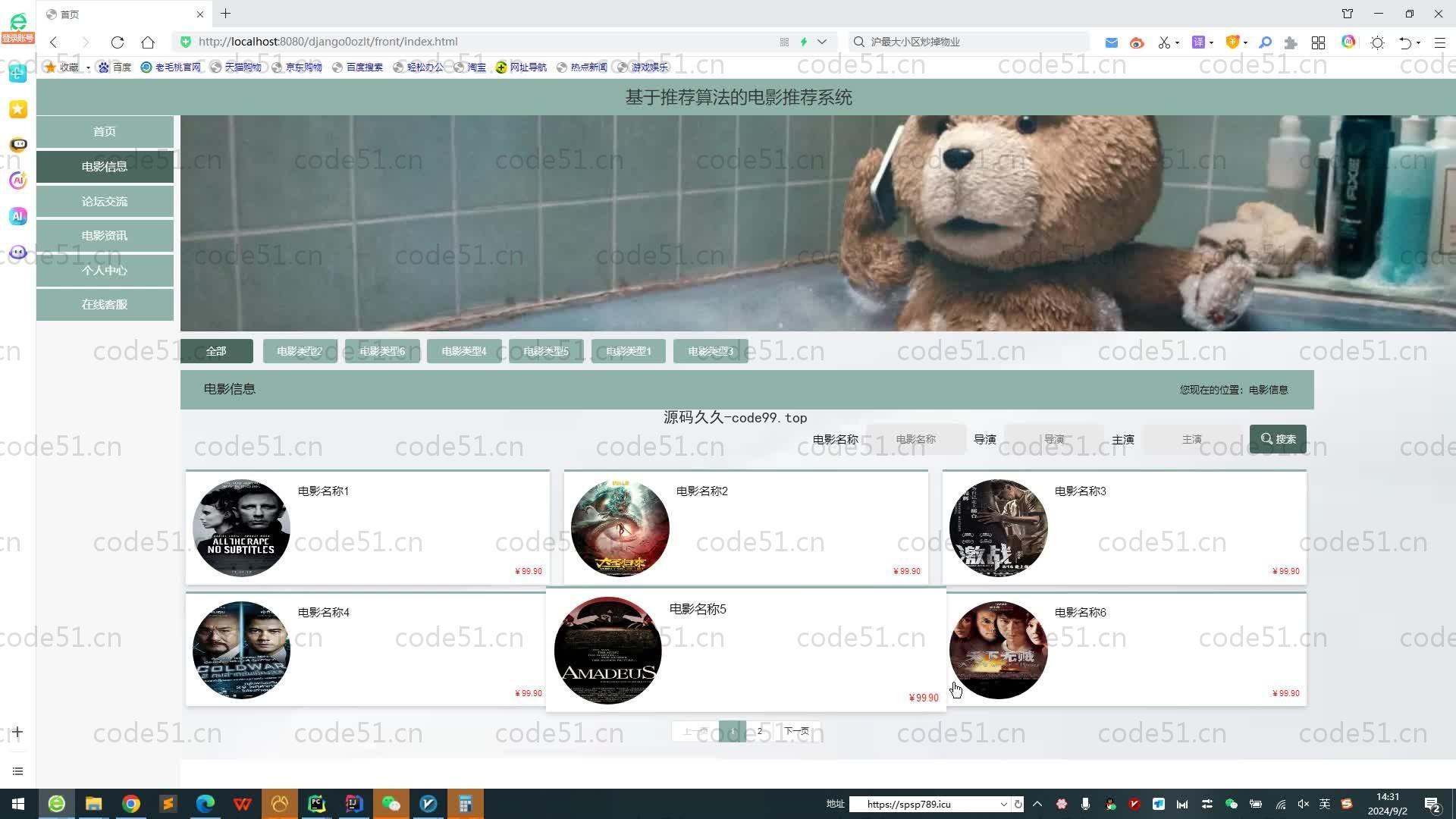The width and height of the screenshot is (1456, 819).
Task: Open the browser hamburger menu
Action: 1440,42
